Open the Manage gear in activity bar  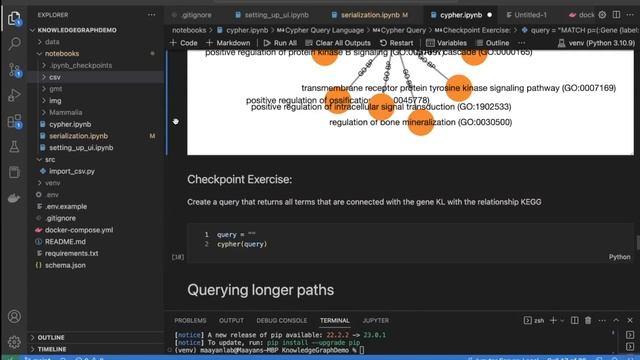pos(14,342)
